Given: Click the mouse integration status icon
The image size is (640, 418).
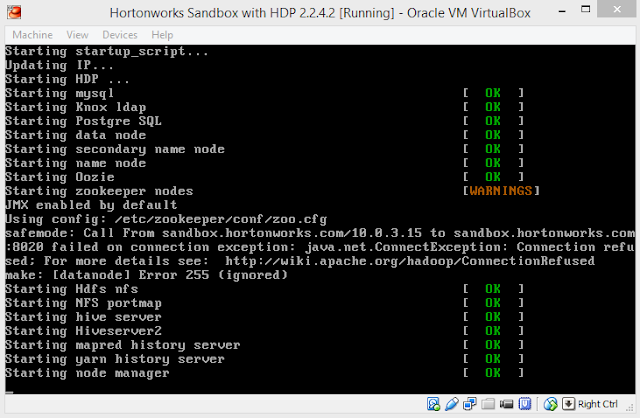Looking at the screenshot, I should point(550,404).
